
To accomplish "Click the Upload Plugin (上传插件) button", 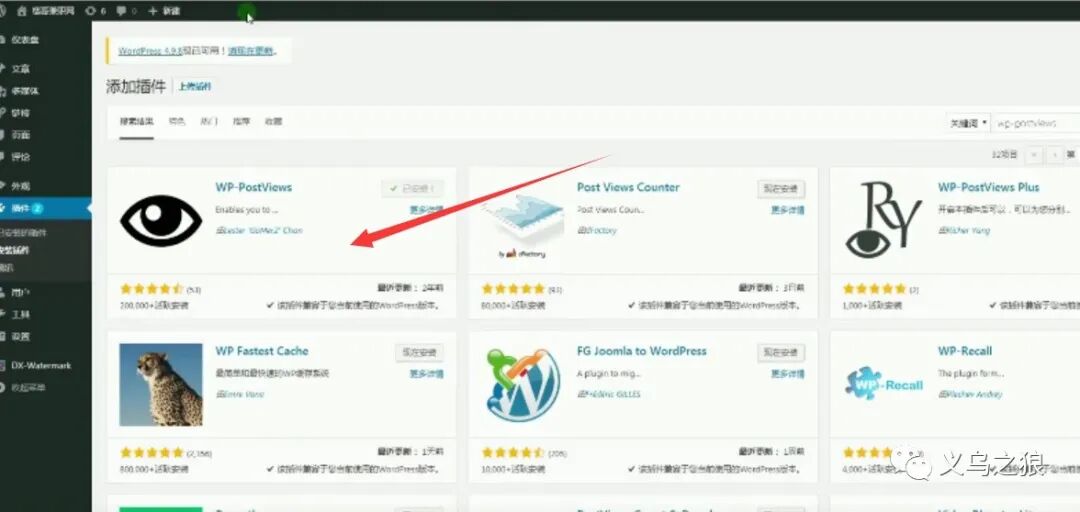I will [195, 87].
